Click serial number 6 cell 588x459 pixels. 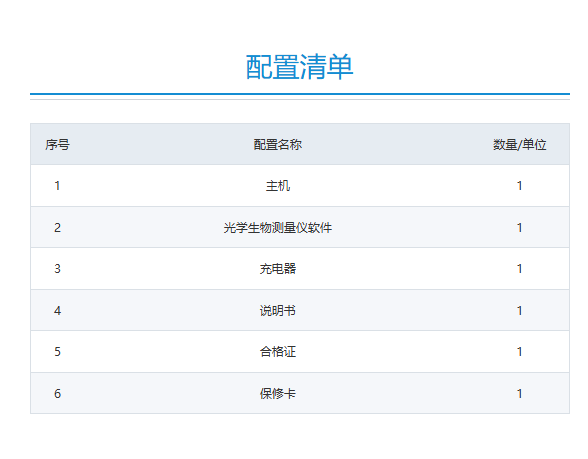(x=57, y=393)
